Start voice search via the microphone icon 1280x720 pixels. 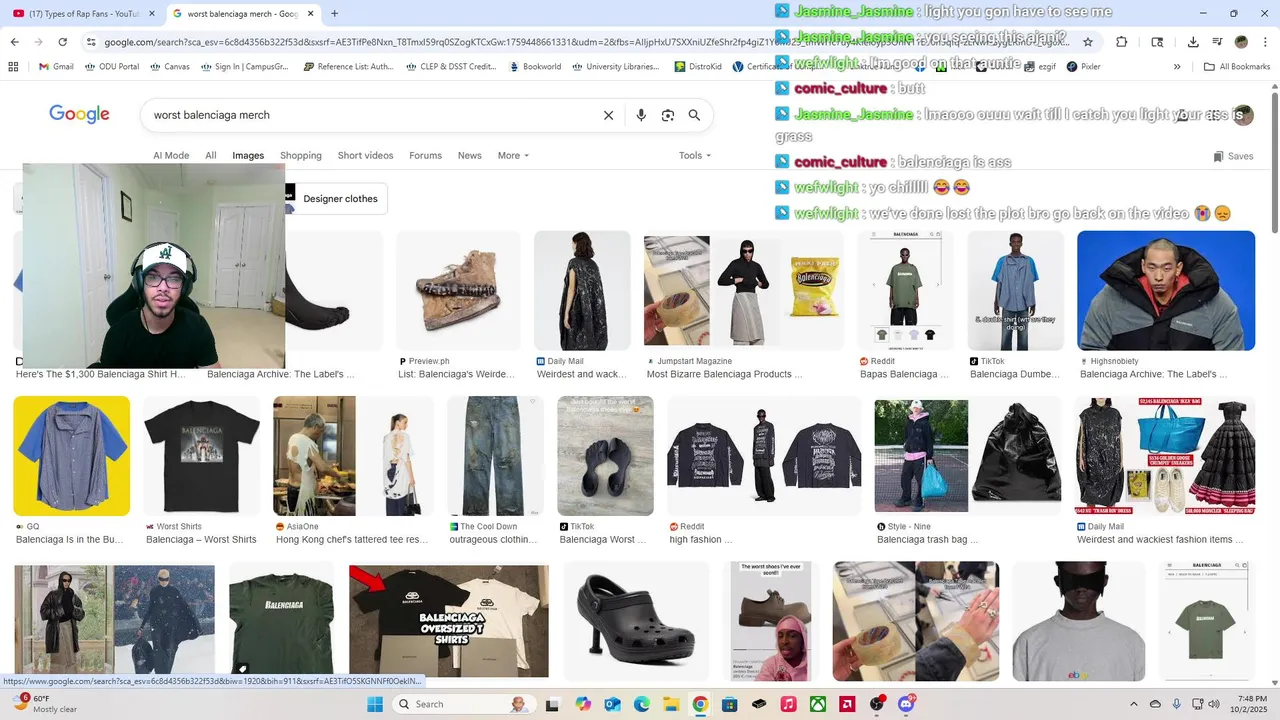click(x=641, y=115)
